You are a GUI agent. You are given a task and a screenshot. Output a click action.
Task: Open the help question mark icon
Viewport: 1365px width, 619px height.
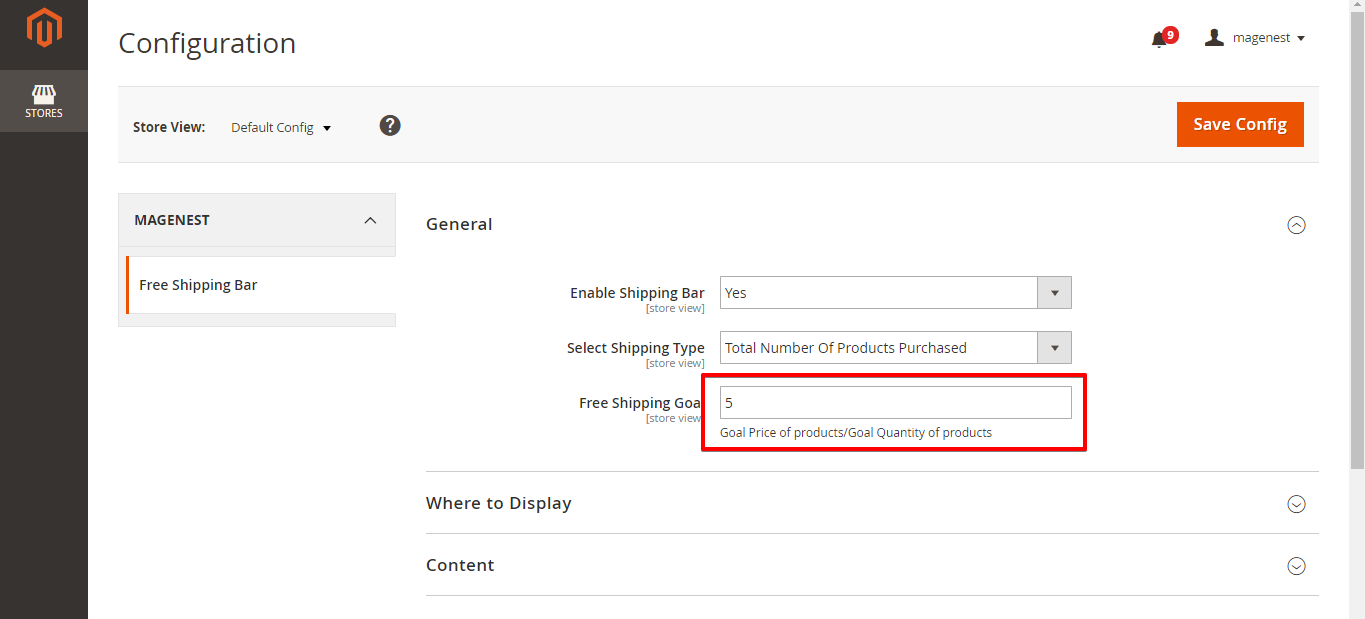[390, 125]
